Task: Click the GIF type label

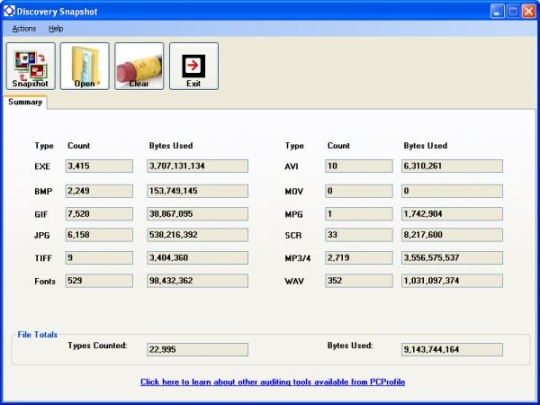Action: (41, 215)
